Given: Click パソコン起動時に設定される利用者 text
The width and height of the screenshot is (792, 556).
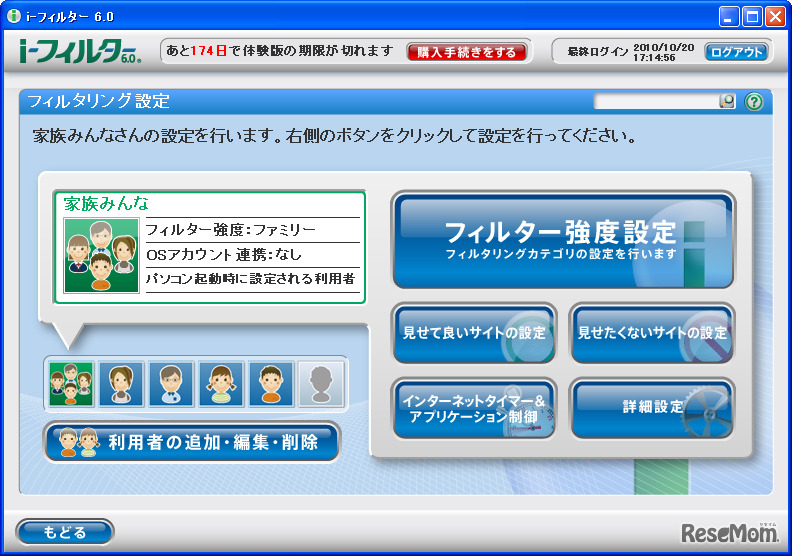Looking at the screenshot, I should click(x=251, y=279).
